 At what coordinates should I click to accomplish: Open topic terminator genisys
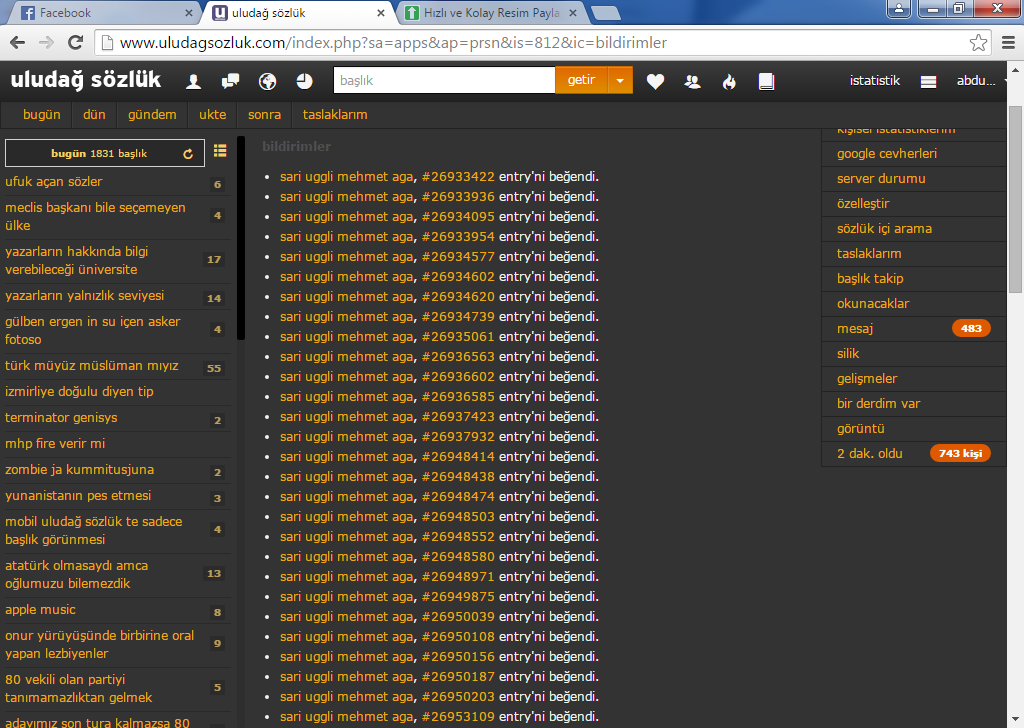61,417
